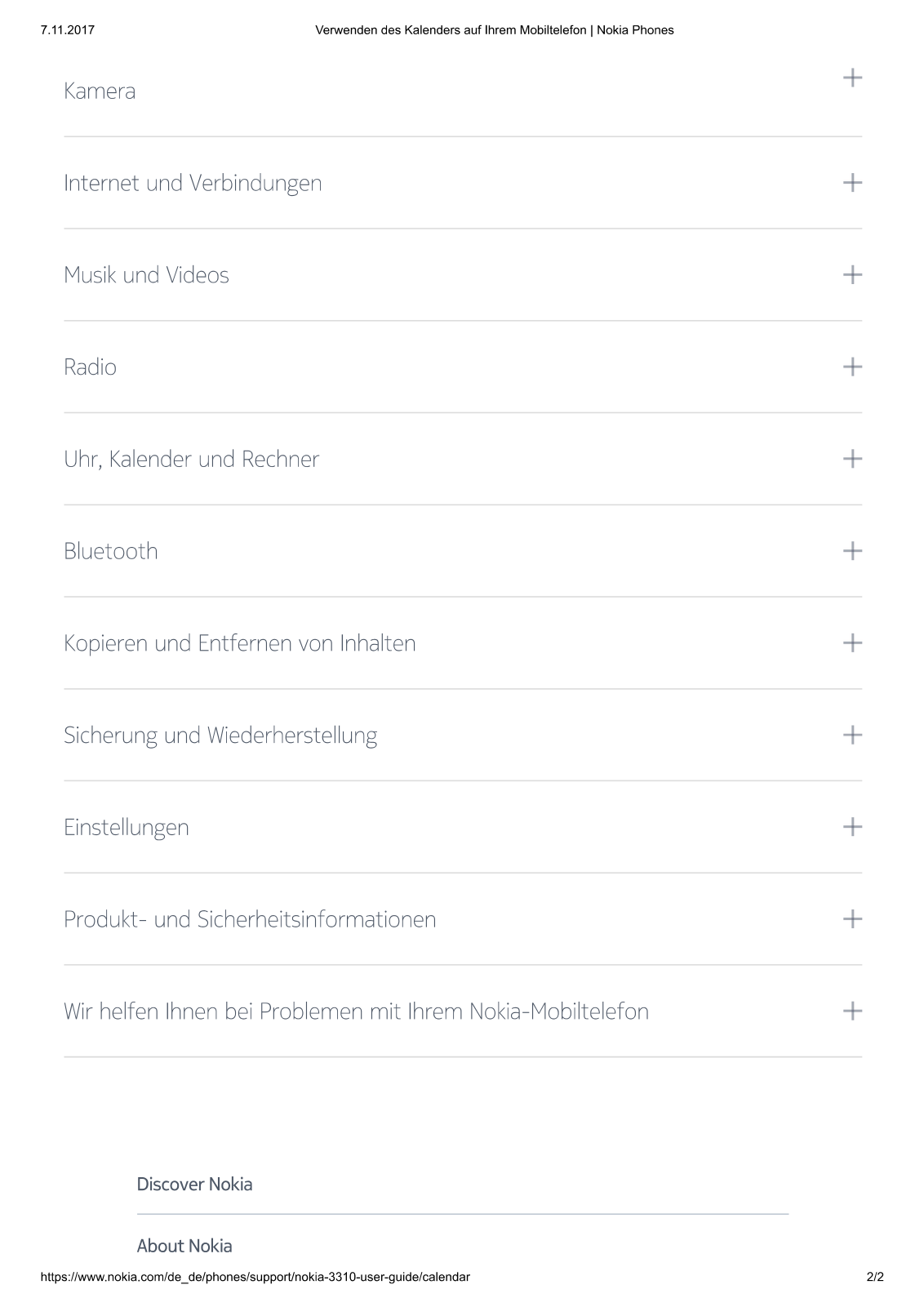924x1307 pixels.
Task: Click the Einstellungen section title
Action: [x=127, y=828]
